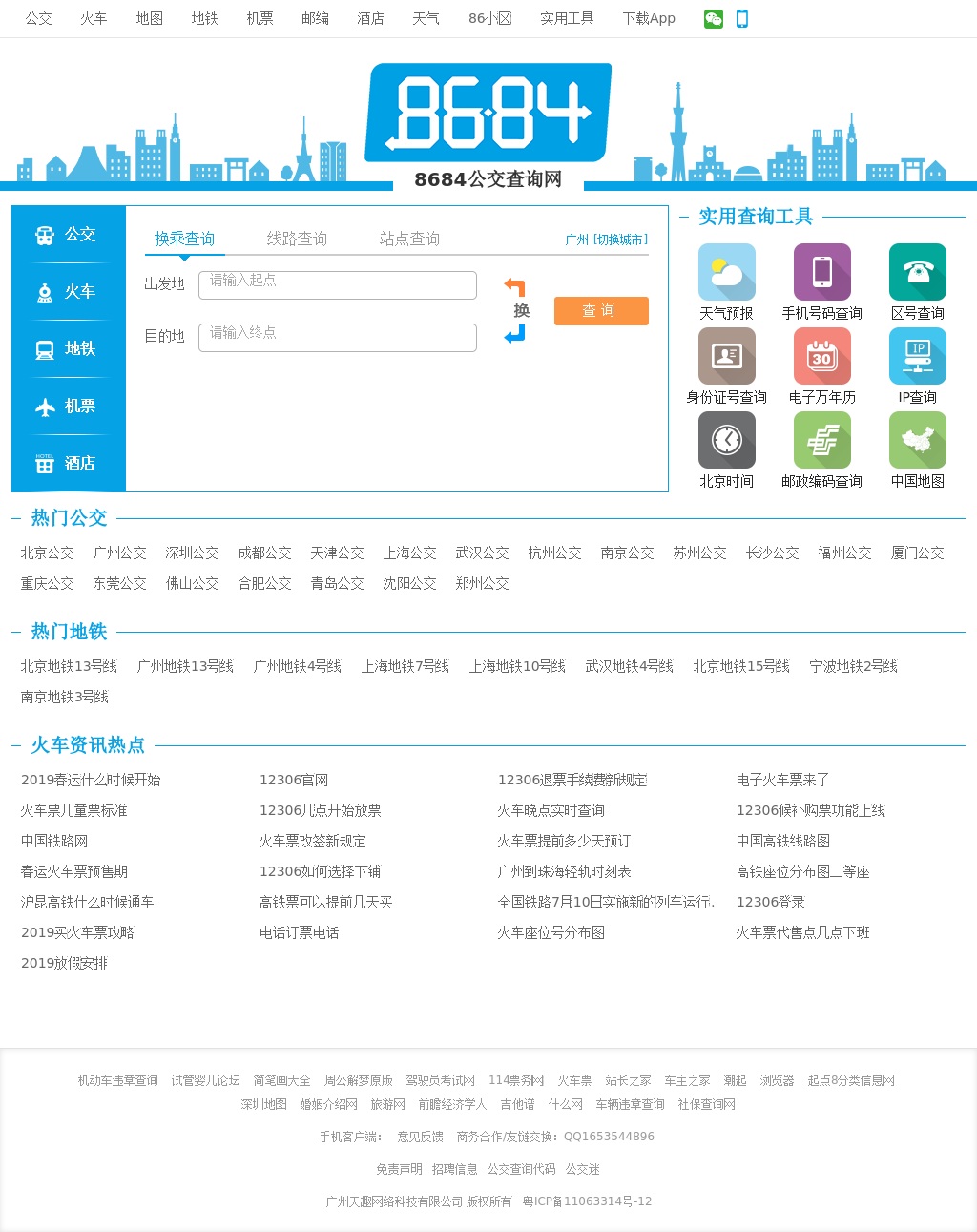Open 地图 in the top navigation
The width and height of the screenshot is (977, 1232).
tap(150, 18)
